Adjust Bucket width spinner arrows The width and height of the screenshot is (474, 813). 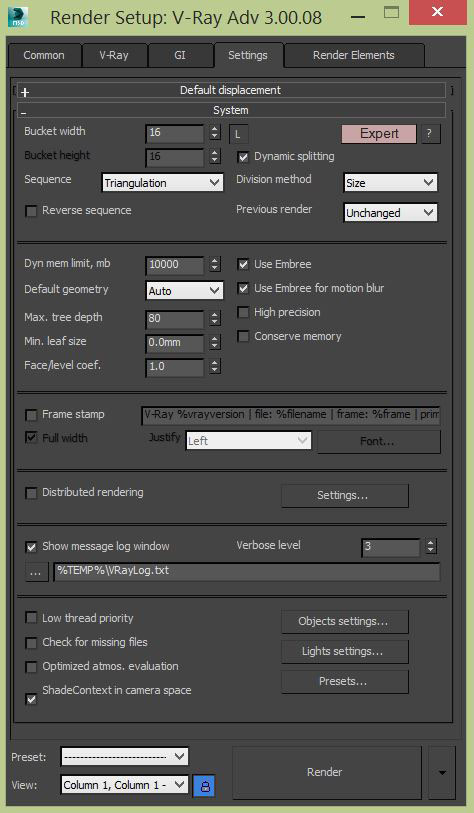click(x=215, y=133)
